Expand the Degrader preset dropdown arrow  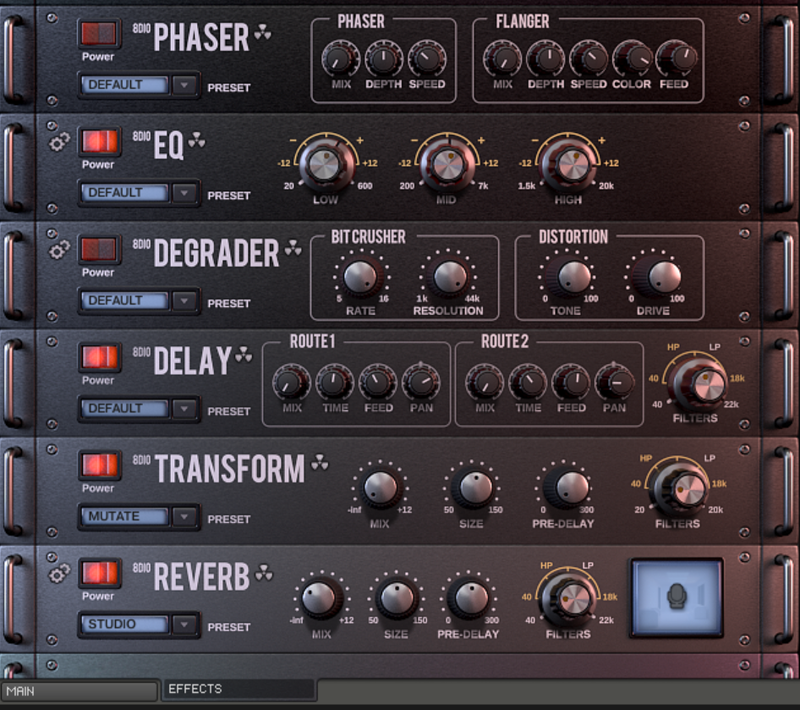pyautogui.click(x=184, y=300)
